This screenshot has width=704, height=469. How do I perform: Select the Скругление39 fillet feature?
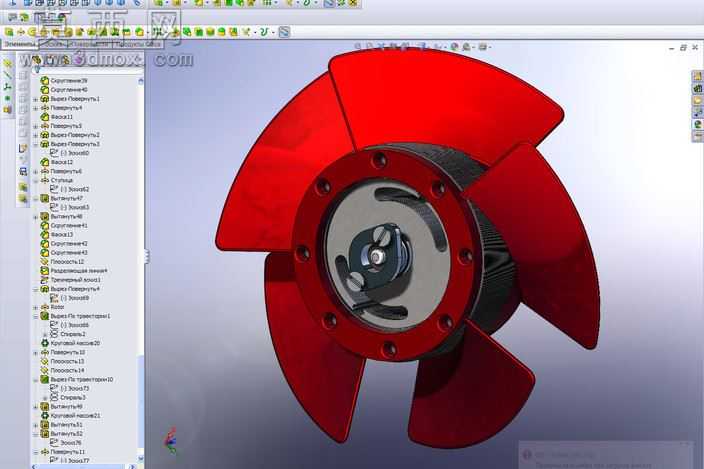[x=64, y=81]
